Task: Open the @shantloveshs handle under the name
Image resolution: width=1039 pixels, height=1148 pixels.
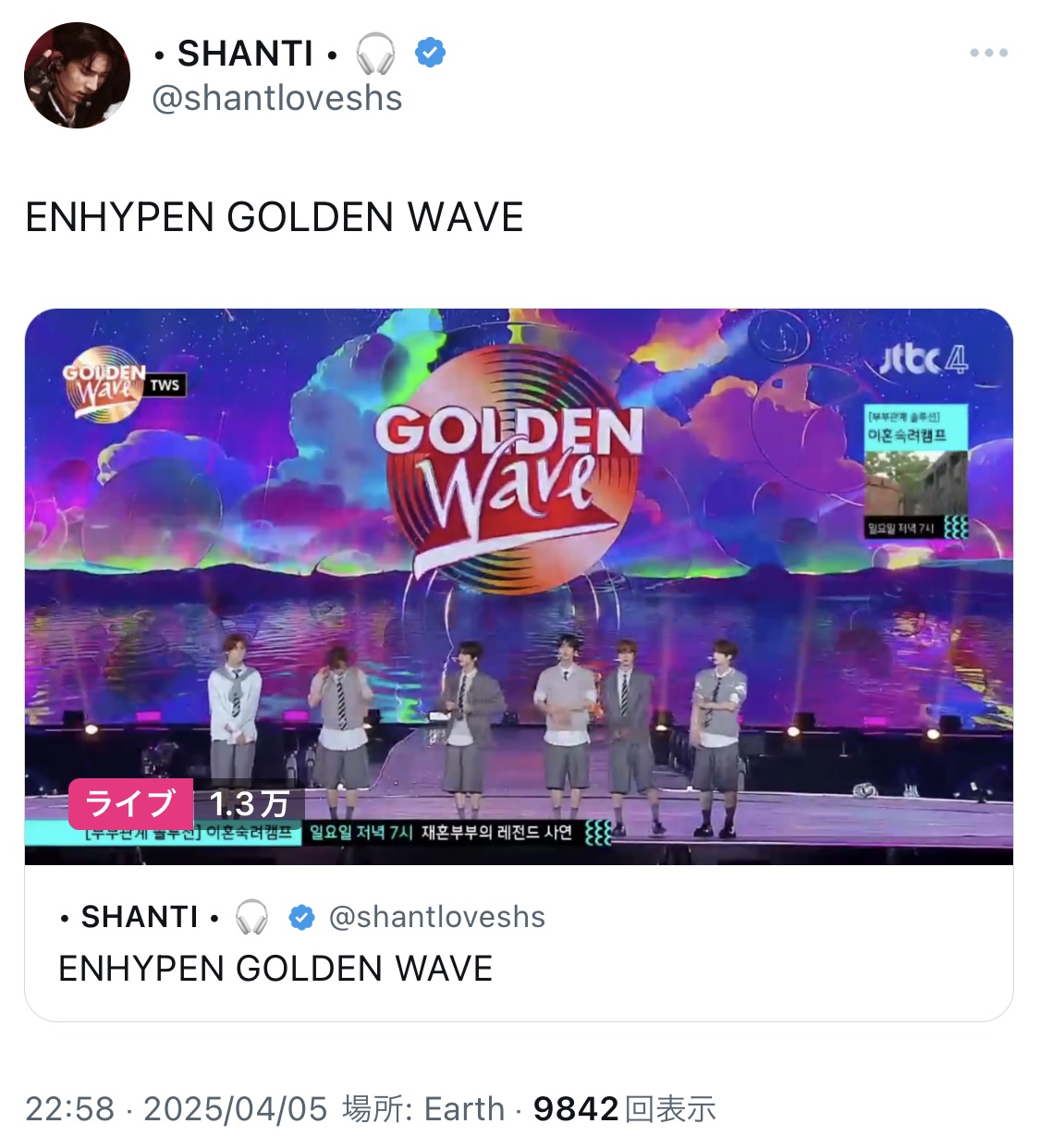Action: click(277, 98)
